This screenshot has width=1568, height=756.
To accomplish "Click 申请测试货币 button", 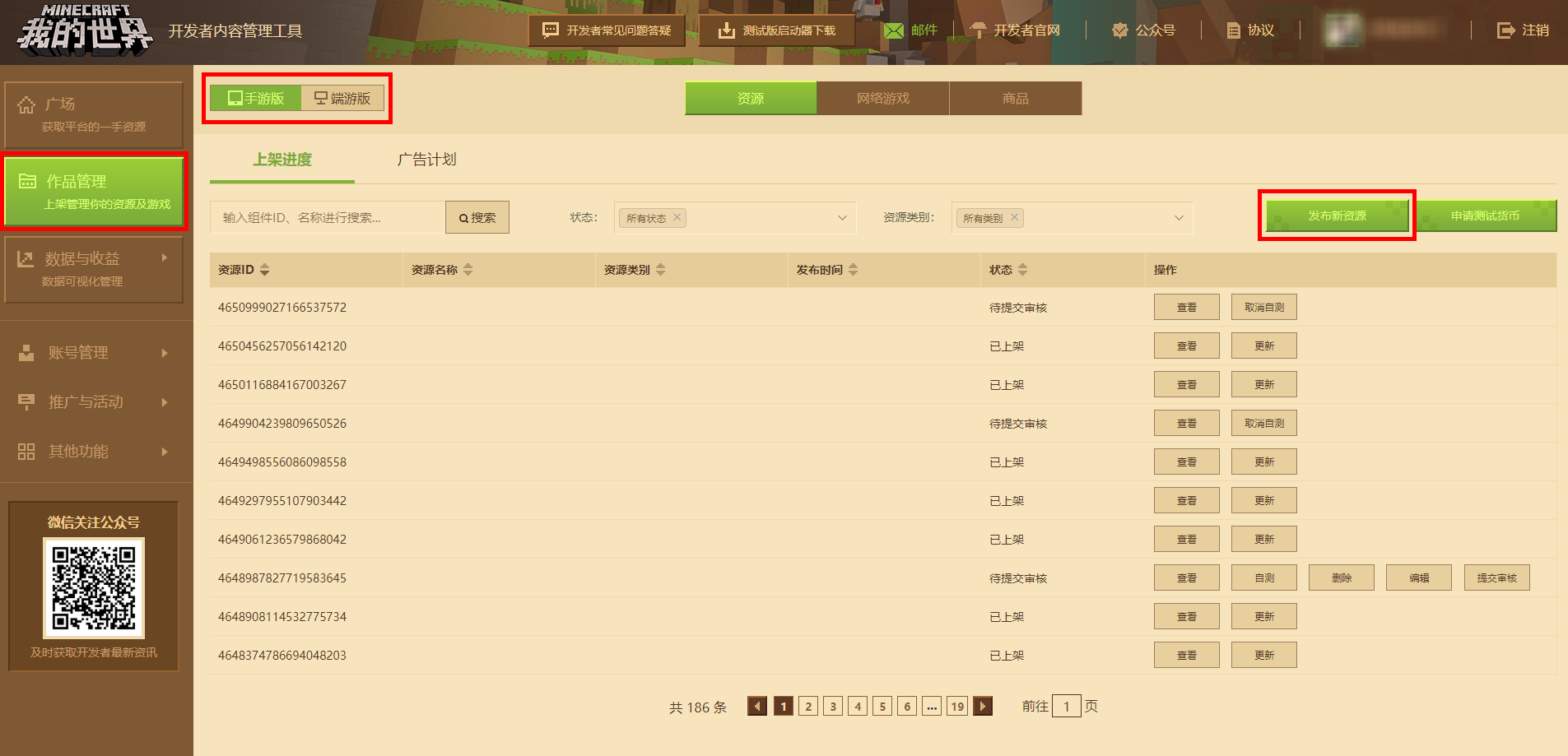I will click(1485, 216).
